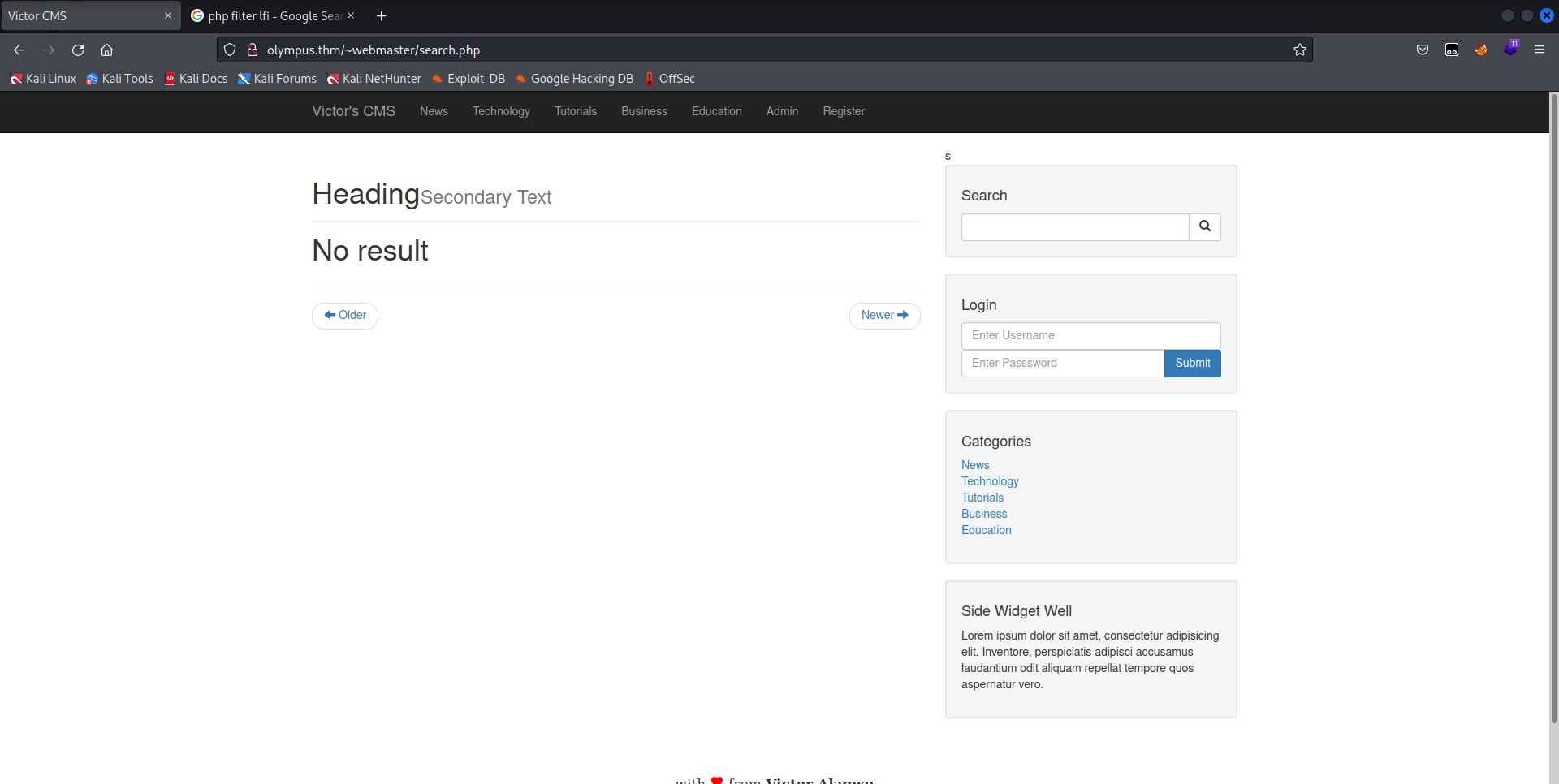Open the Firefox hamburger application menu

tap(1539, 50)
